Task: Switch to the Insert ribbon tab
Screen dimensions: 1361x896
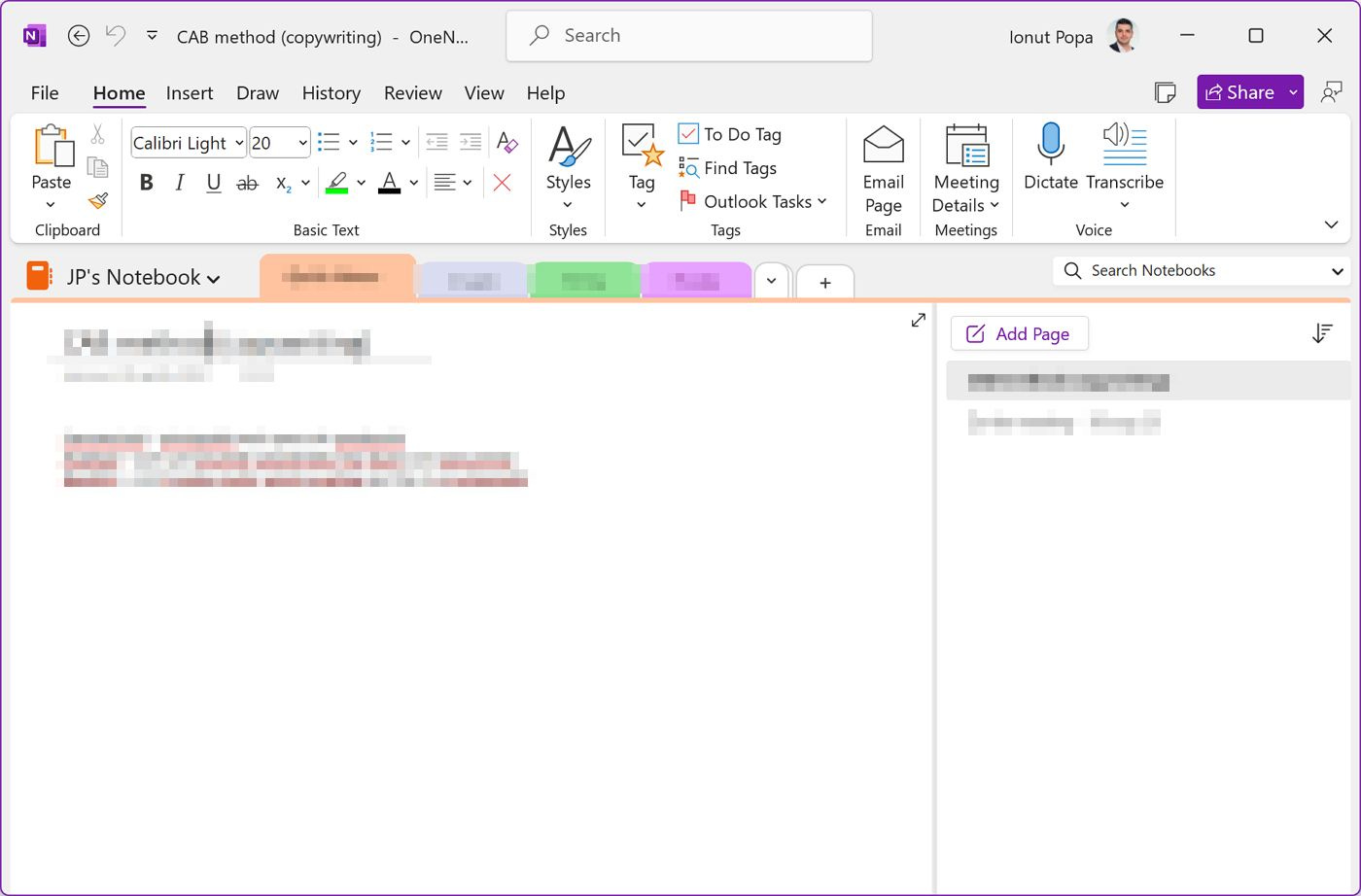Action: 190,93
